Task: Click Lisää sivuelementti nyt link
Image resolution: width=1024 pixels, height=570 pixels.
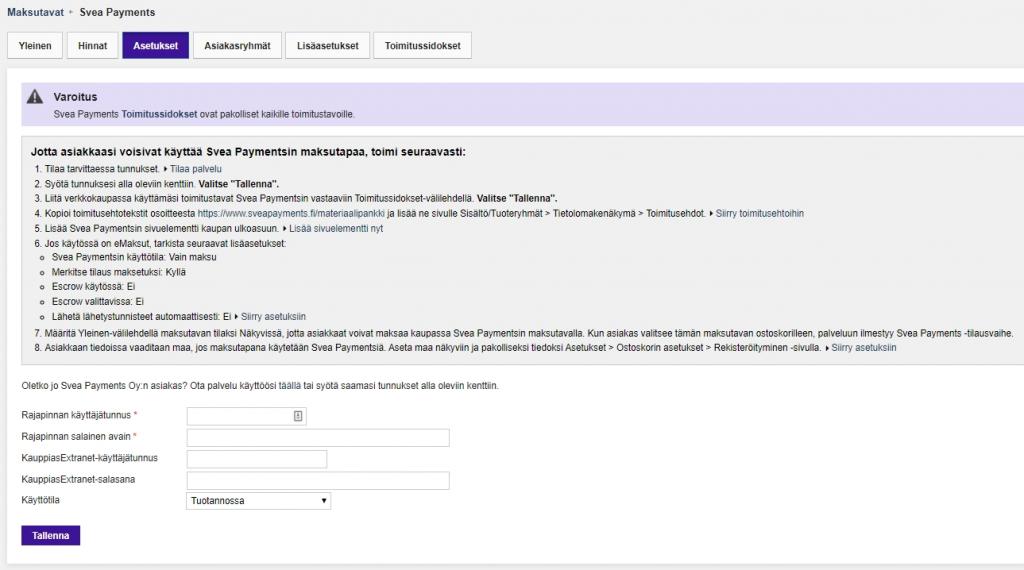Action: [x=336, y=229]
